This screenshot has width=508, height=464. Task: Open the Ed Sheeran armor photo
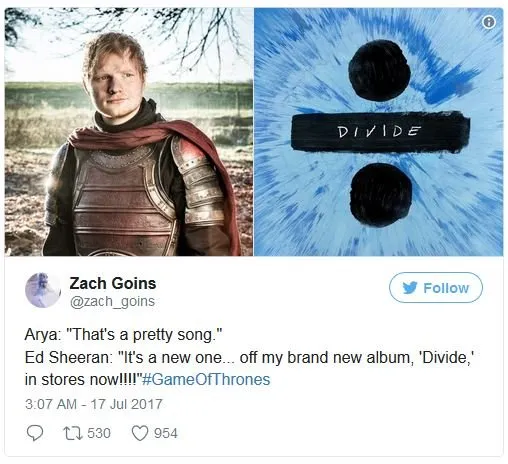[129, 132]
